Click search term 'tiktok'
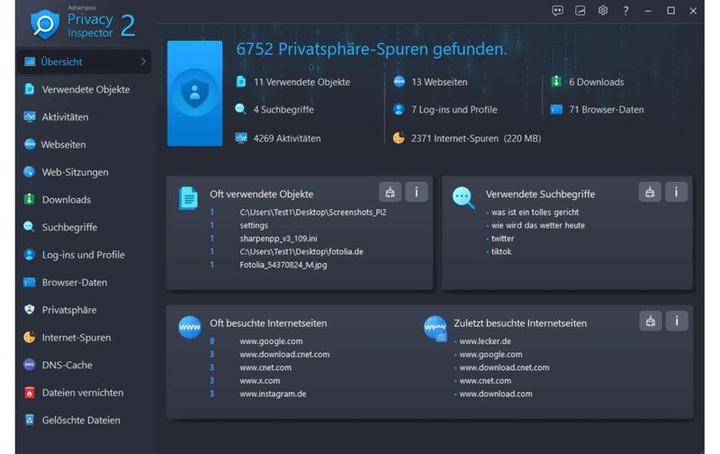The width and height of the screenshot is (720, 454). click(x=501, y=252)
